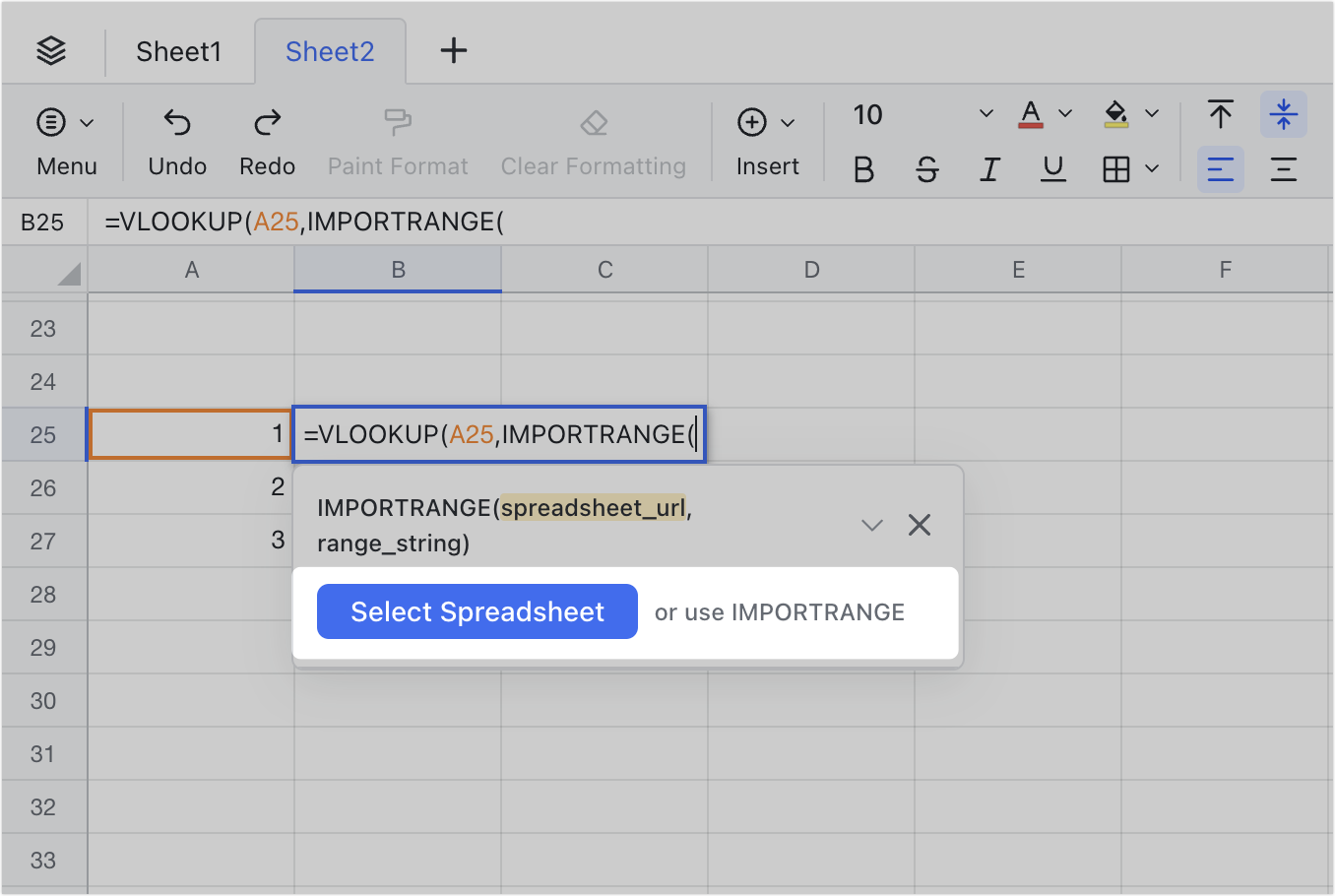Click the Select Spreadsheet button
The image size is (1335, 896).
coord(477,611)
